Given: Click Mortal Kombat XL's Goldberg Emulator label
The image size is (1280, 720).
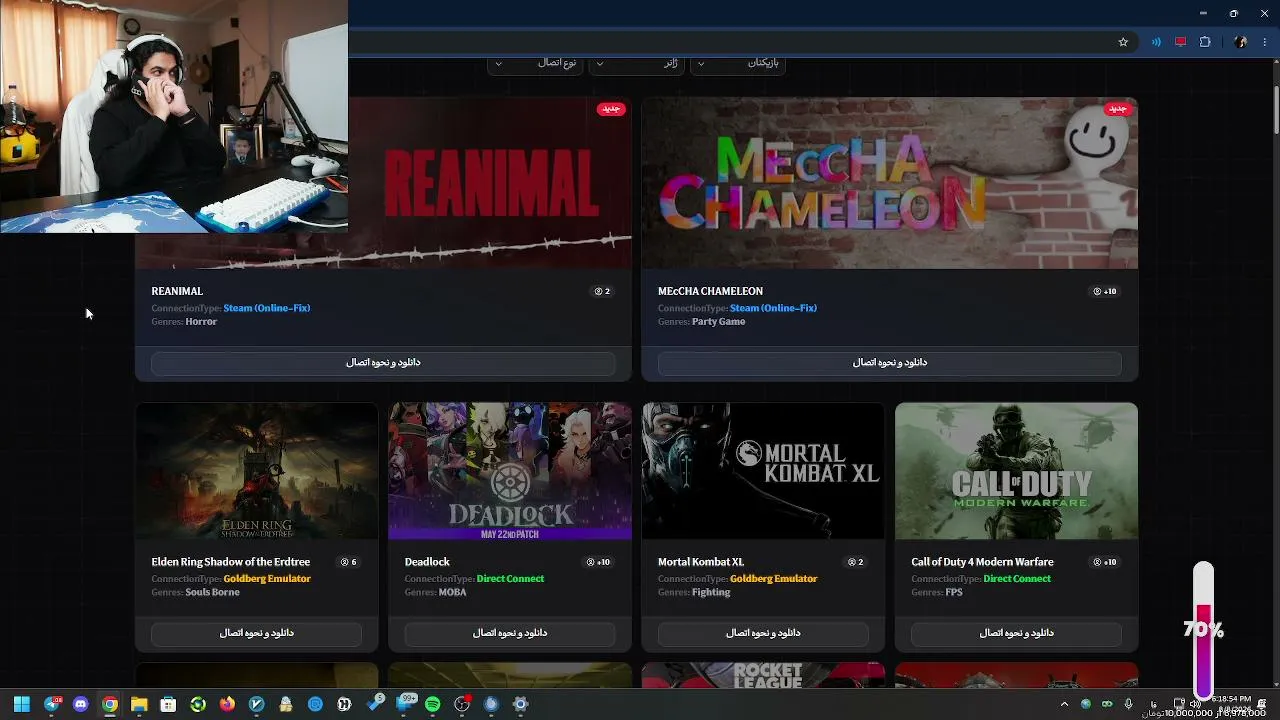Looking at the screenshot, I should click(x=774, y=578).
